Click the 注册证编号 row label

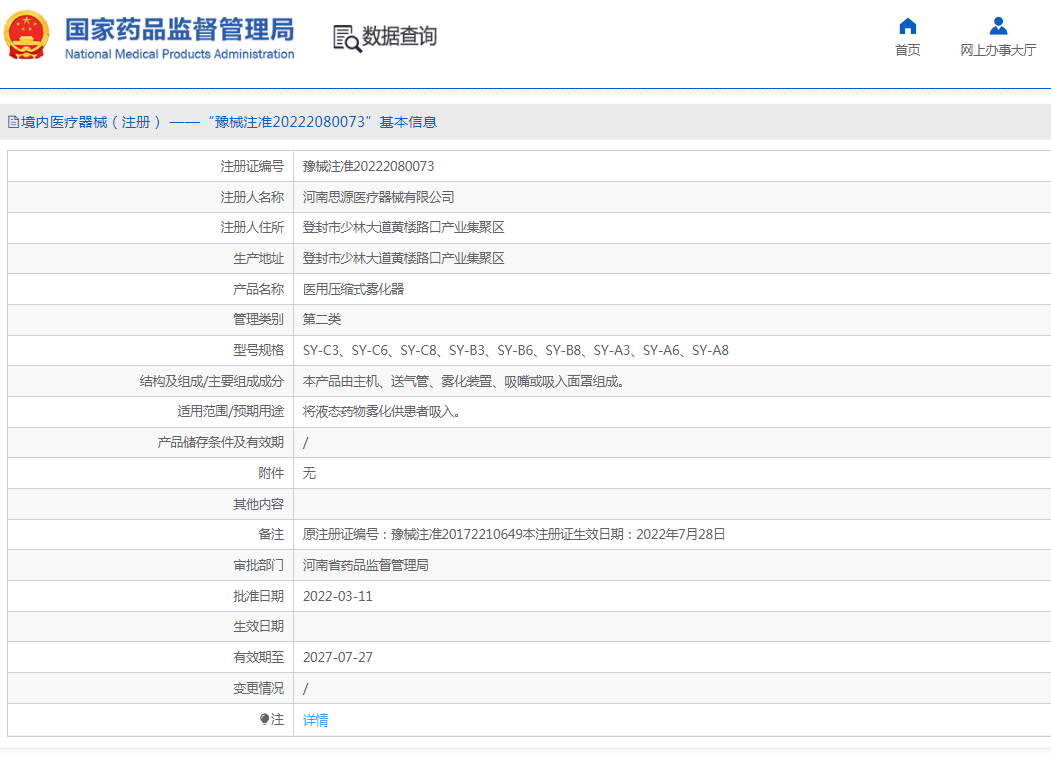click(x=252, y=166)
